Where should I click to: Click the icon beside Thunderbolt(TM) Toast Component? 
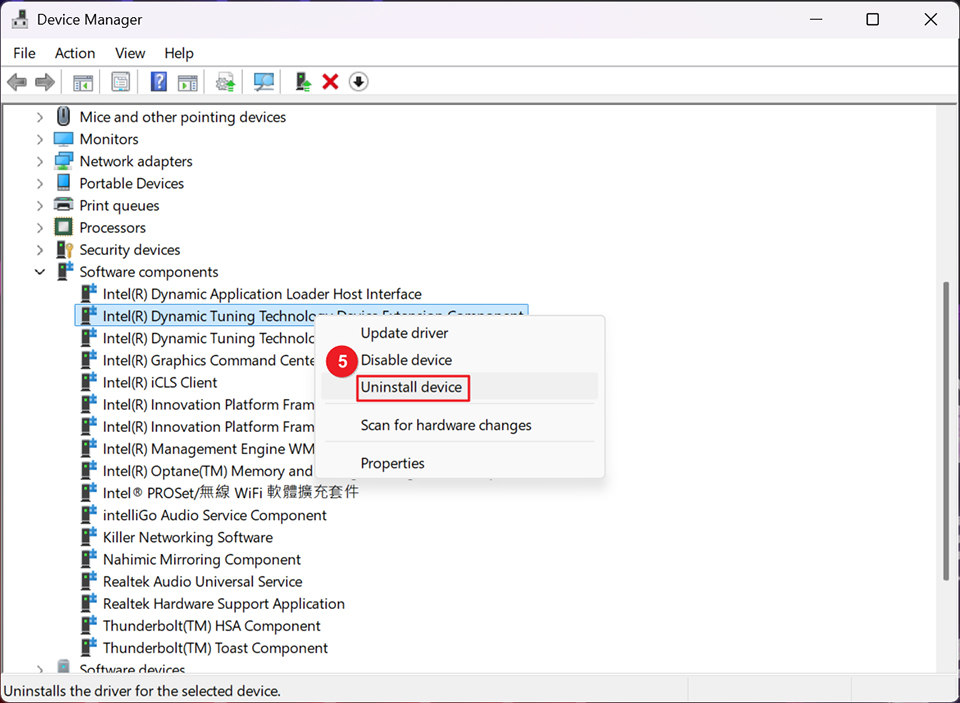pos(89,647)
